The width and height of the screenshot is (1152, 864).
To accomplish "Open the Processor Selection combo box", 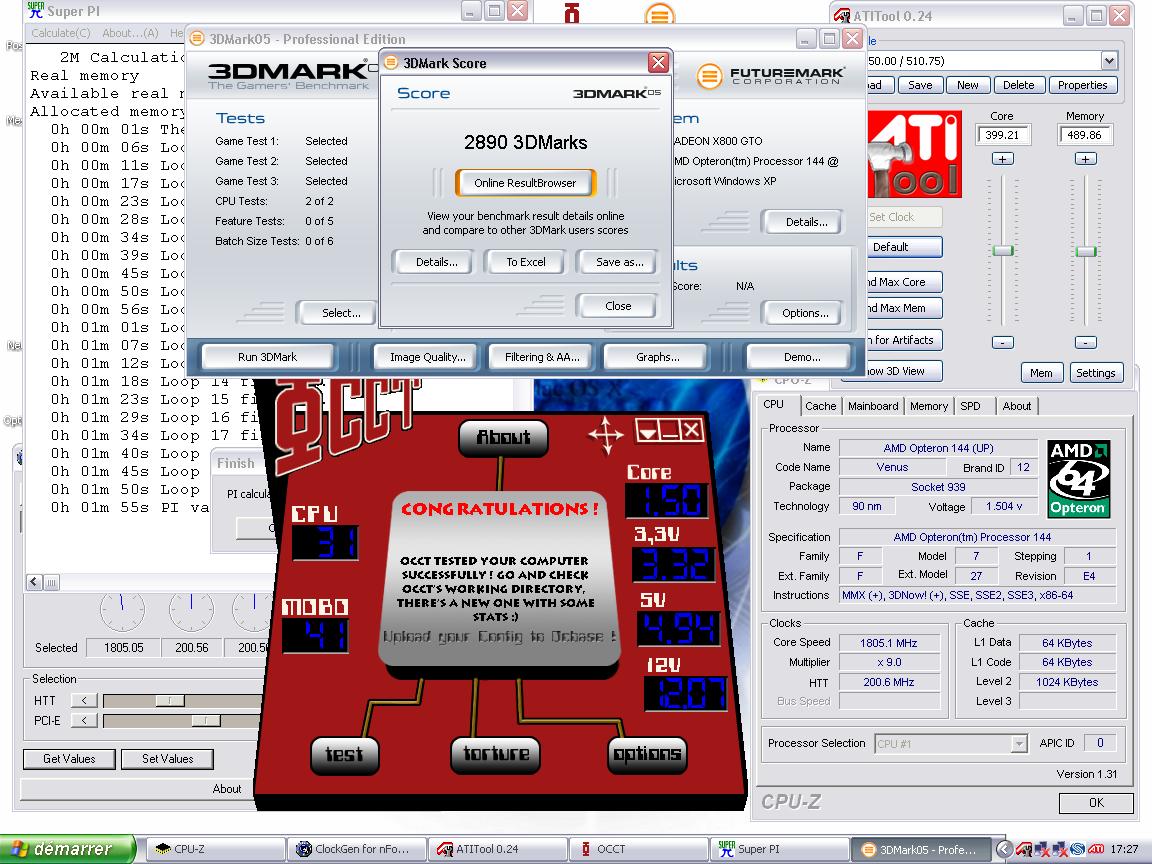I will [x=950, y=744].
